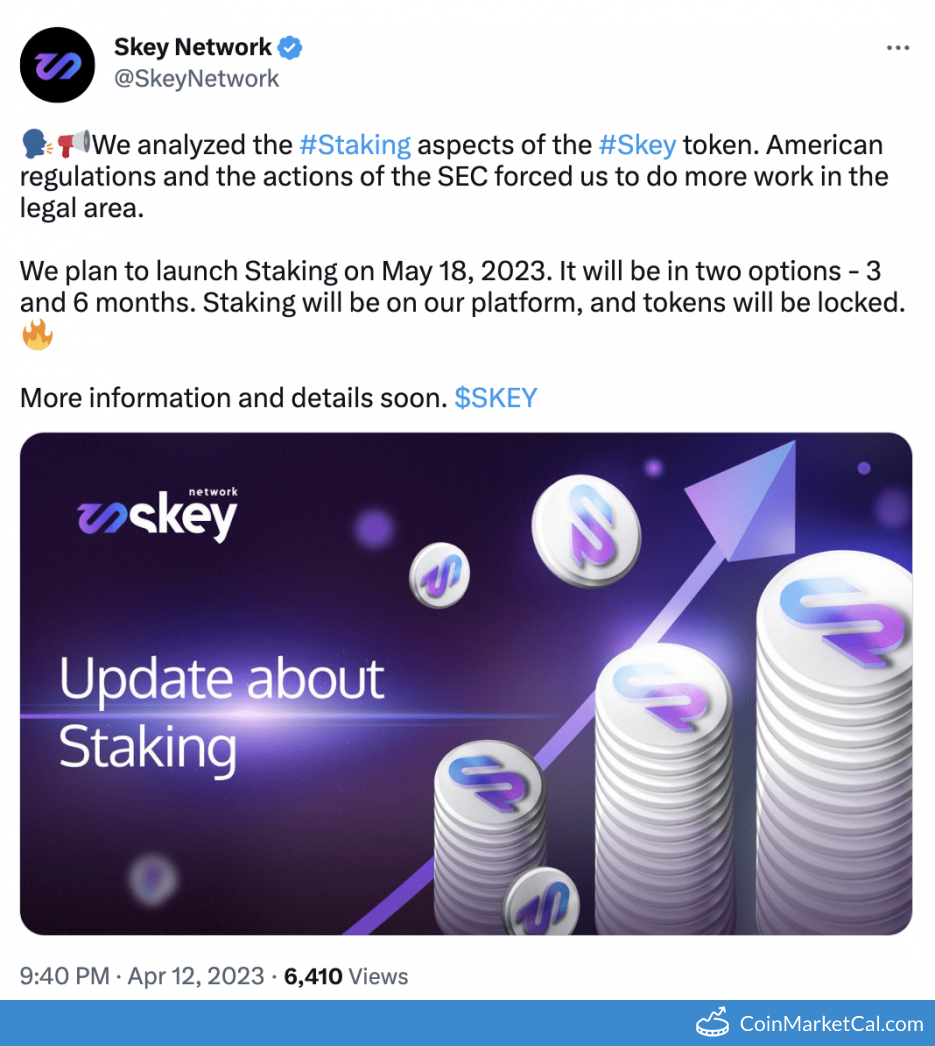Open the three-dot more options menu
Viewport: 935px width, 1046px height.
click(898, 48)
